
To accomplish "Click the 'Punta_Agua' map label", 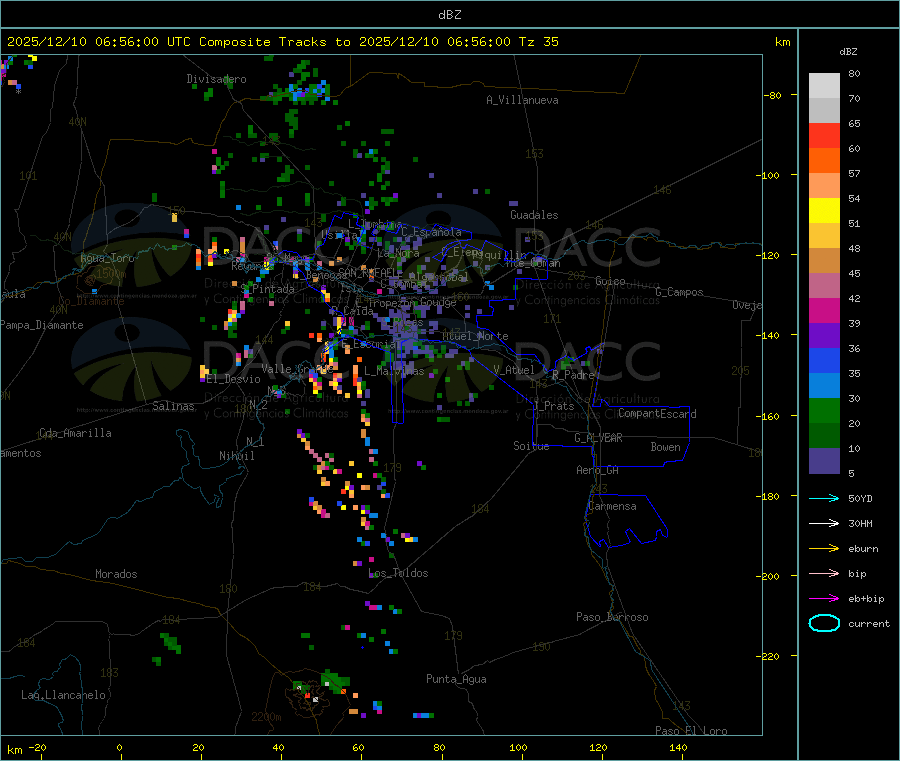I will 456,679.
